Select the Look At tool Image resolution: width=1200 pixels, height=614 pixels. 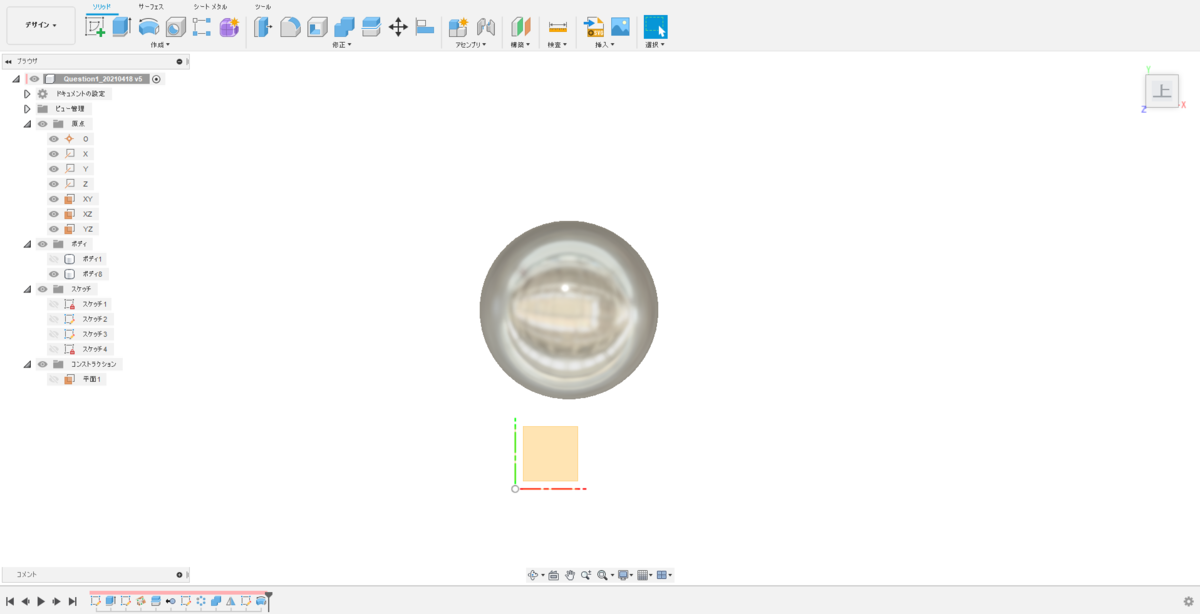tap(553, 575)
